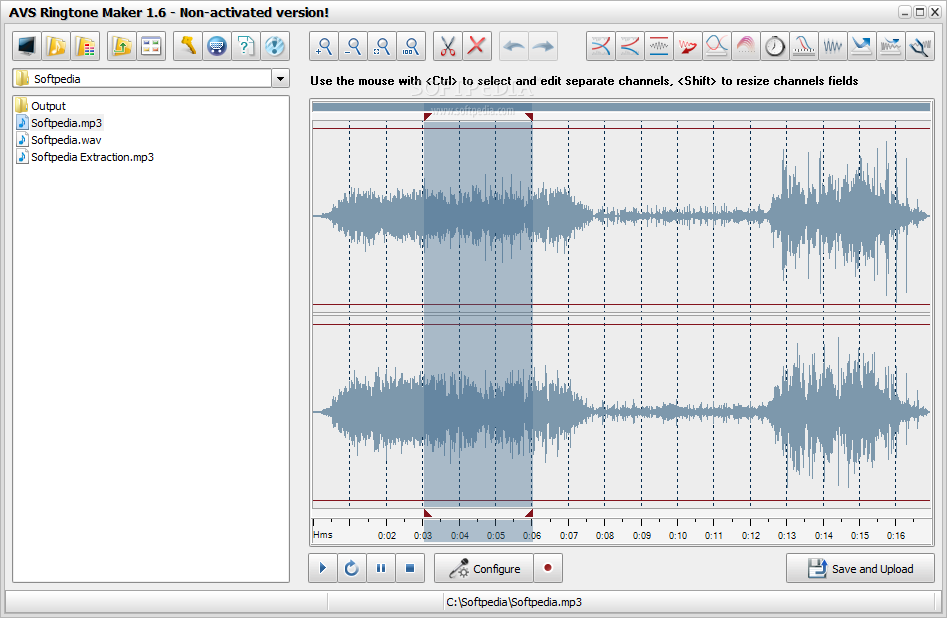This screenshot has width=947, height=618.
Task: Stop playback with the square button
Action: click(410, 569)
